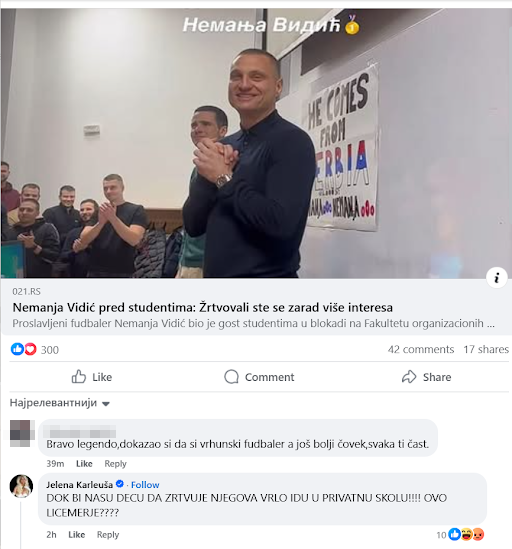
Task: Open the Nemanja Vidić pred studentima article headline
Action: coord(202,307)
